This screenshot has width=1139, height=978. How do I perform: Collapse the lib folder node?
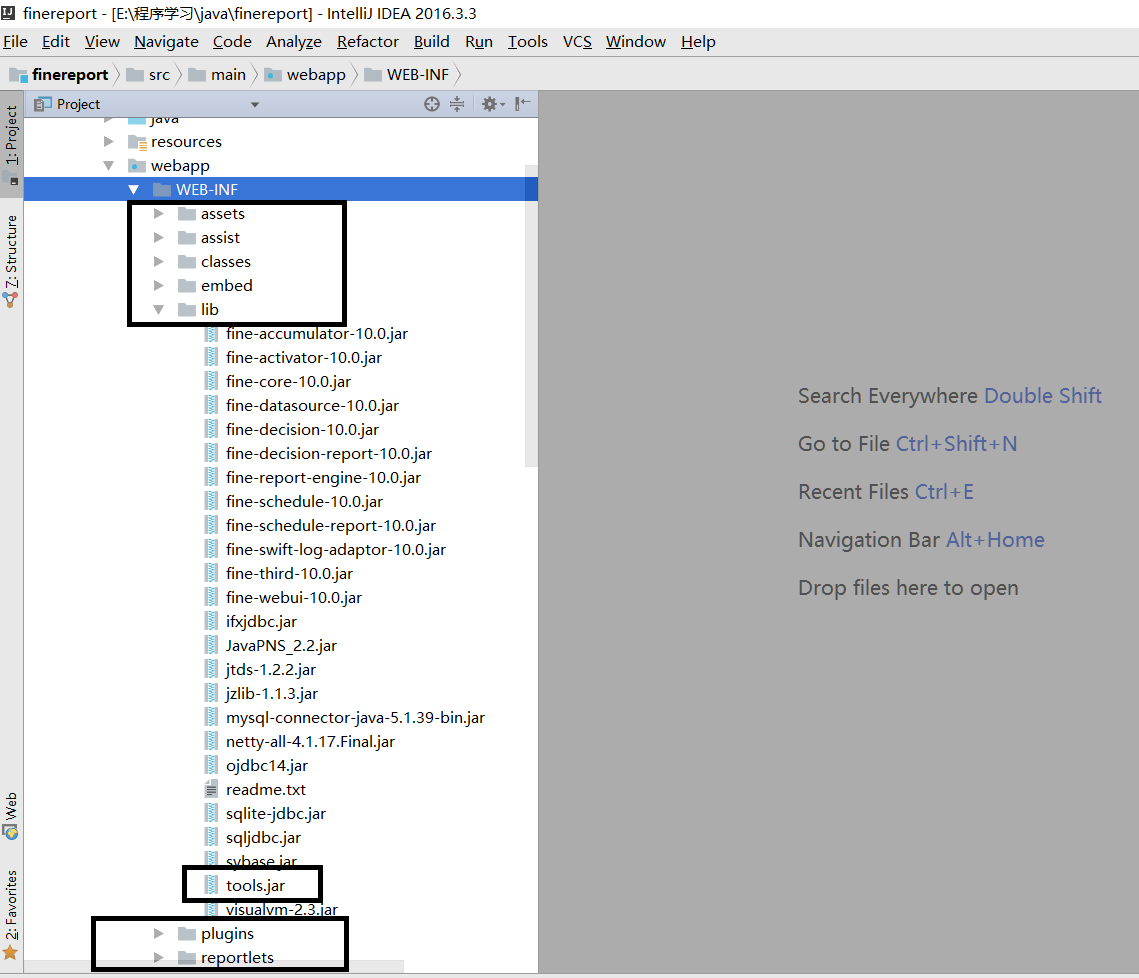tap(158, 310)
